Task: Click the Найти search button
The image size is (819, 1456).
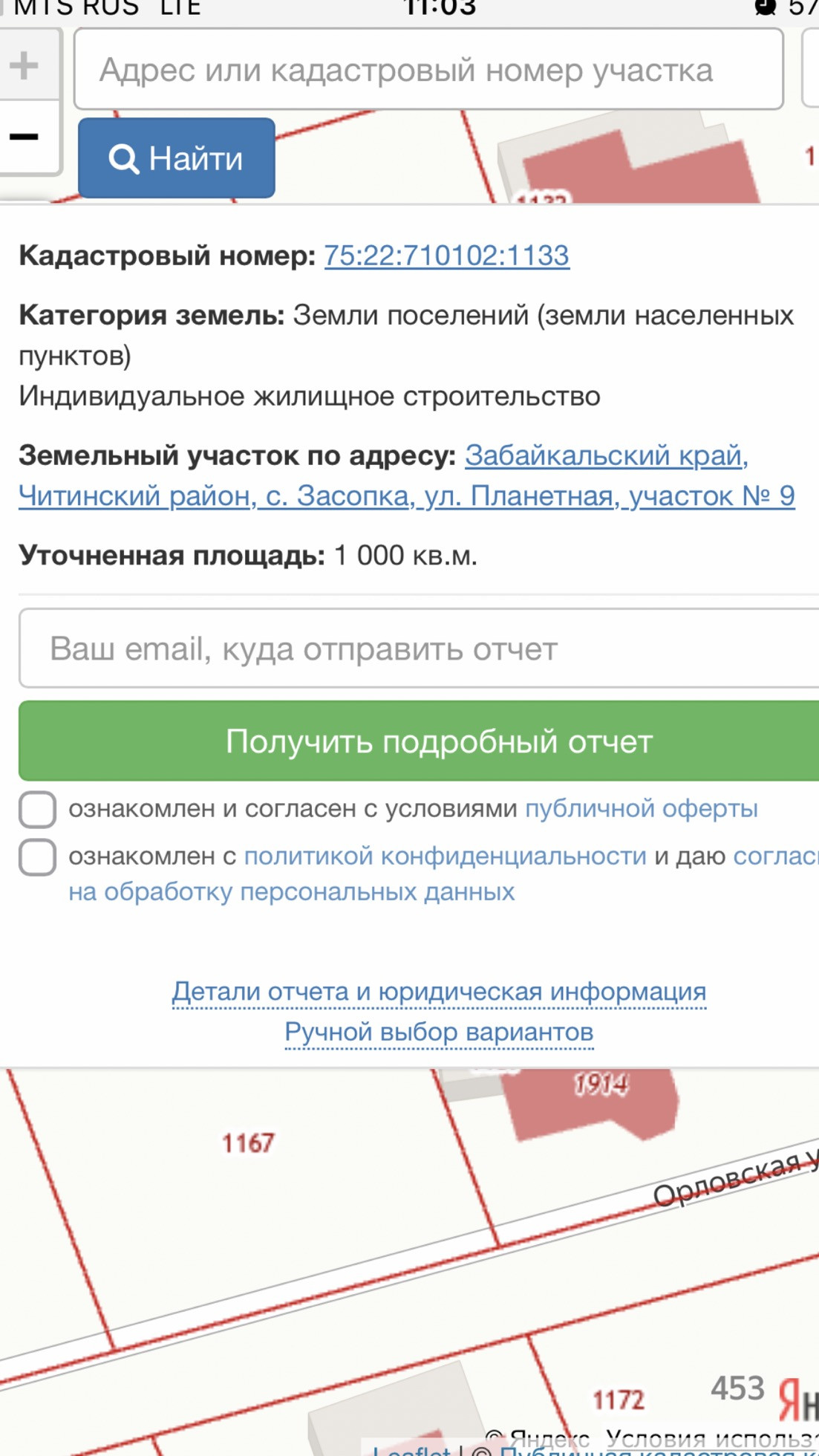Action: 177,158
